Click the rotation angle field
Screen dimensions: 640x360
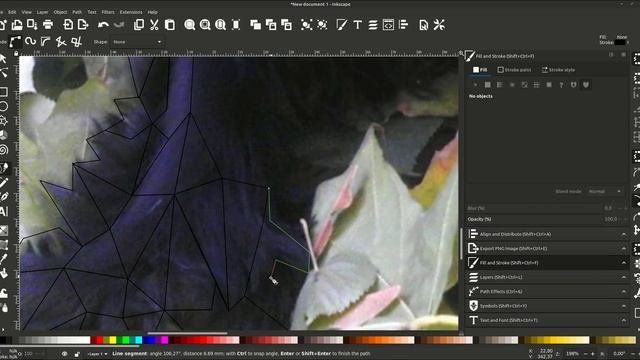pyautogui.click(x=619, y=353)
